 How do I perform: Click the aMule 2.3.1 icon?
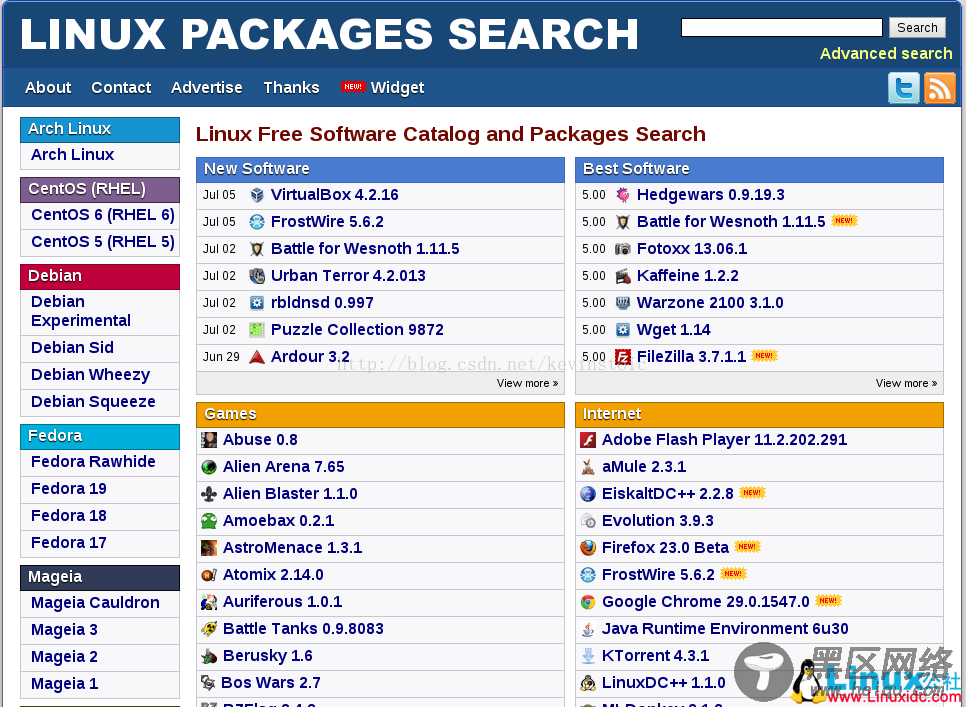pyautogui.click(x=588, y=467)
